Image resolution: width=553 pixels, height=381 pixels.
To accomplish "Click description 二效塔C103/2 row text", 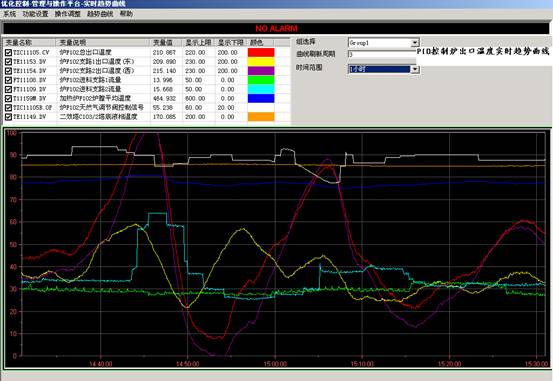I will point(98,117).
